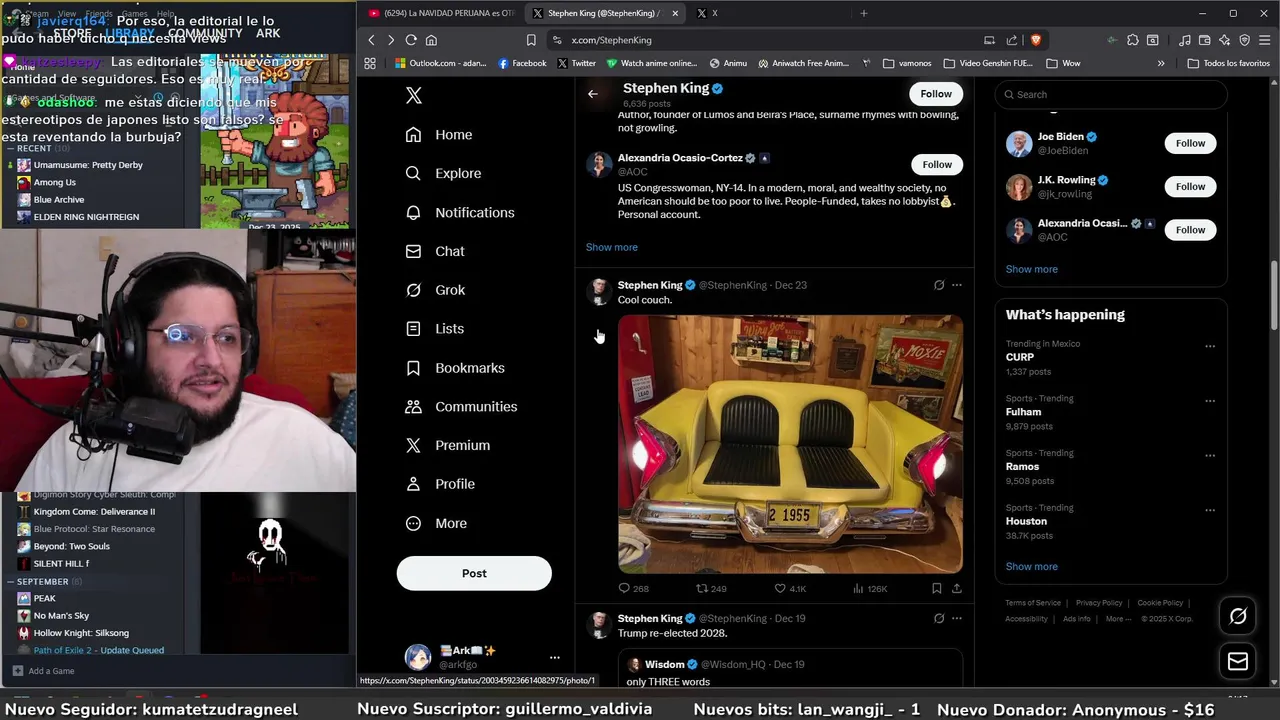The height and width of the screenshot is (720, 1280).
Task: Follow Joe Biden
Action: pos(1190,143)
